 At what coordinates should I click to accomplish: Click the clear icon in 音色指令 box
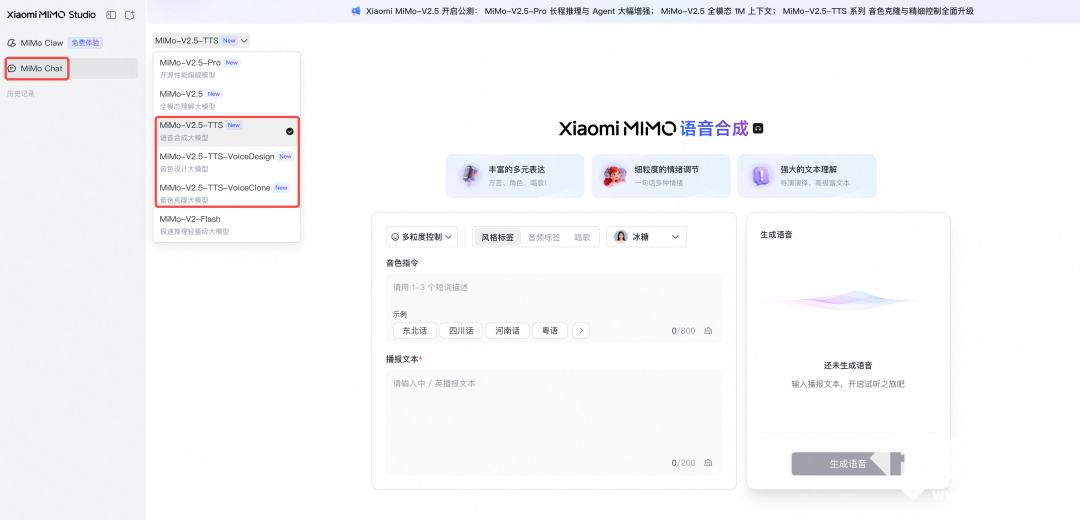708,331
